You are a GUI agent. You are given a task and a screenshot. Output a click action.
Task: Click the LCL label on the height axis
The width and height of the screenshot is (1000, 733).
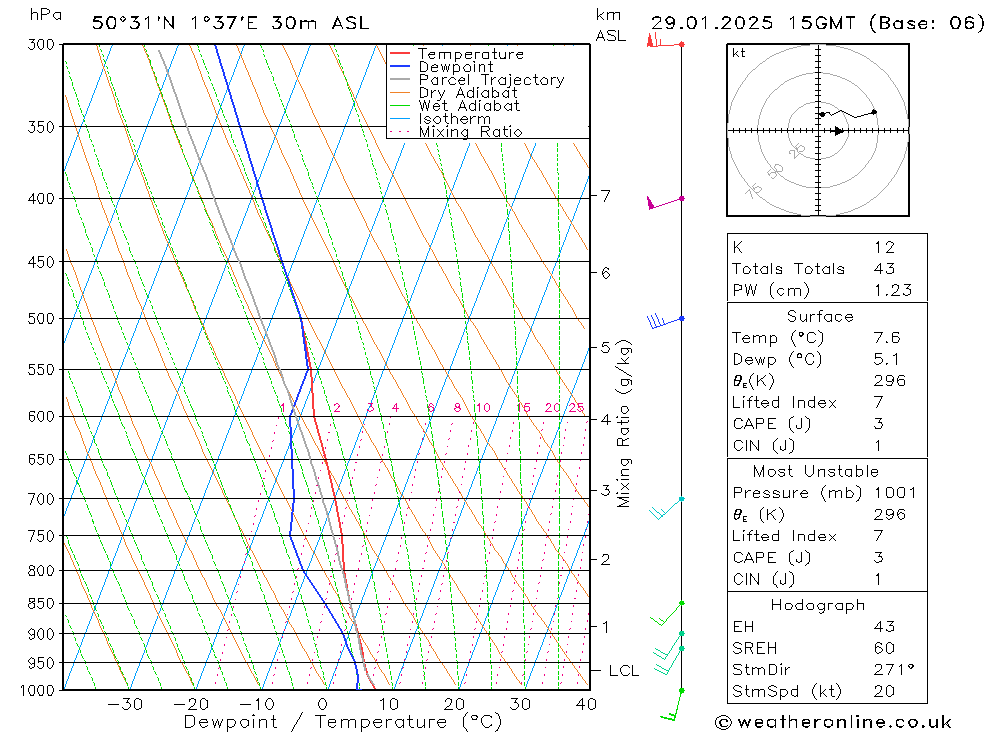click(623, 670)
